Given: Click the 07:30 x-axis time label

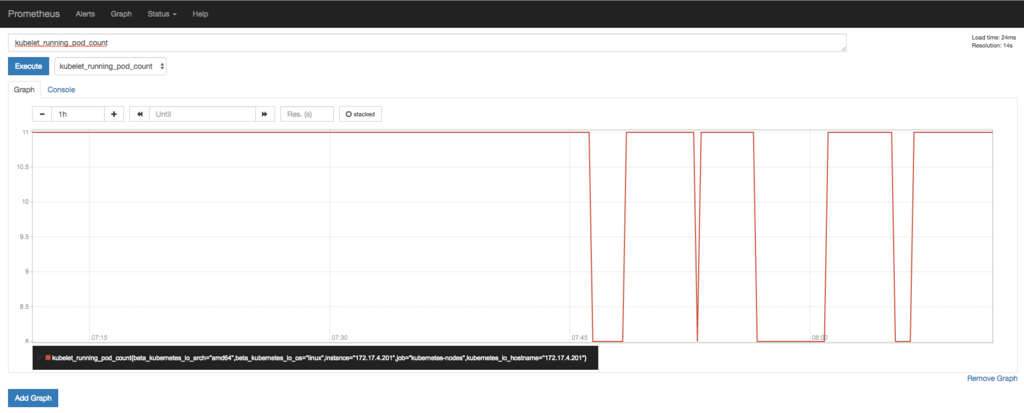Looking at the screenshot, I should (340, 337).
